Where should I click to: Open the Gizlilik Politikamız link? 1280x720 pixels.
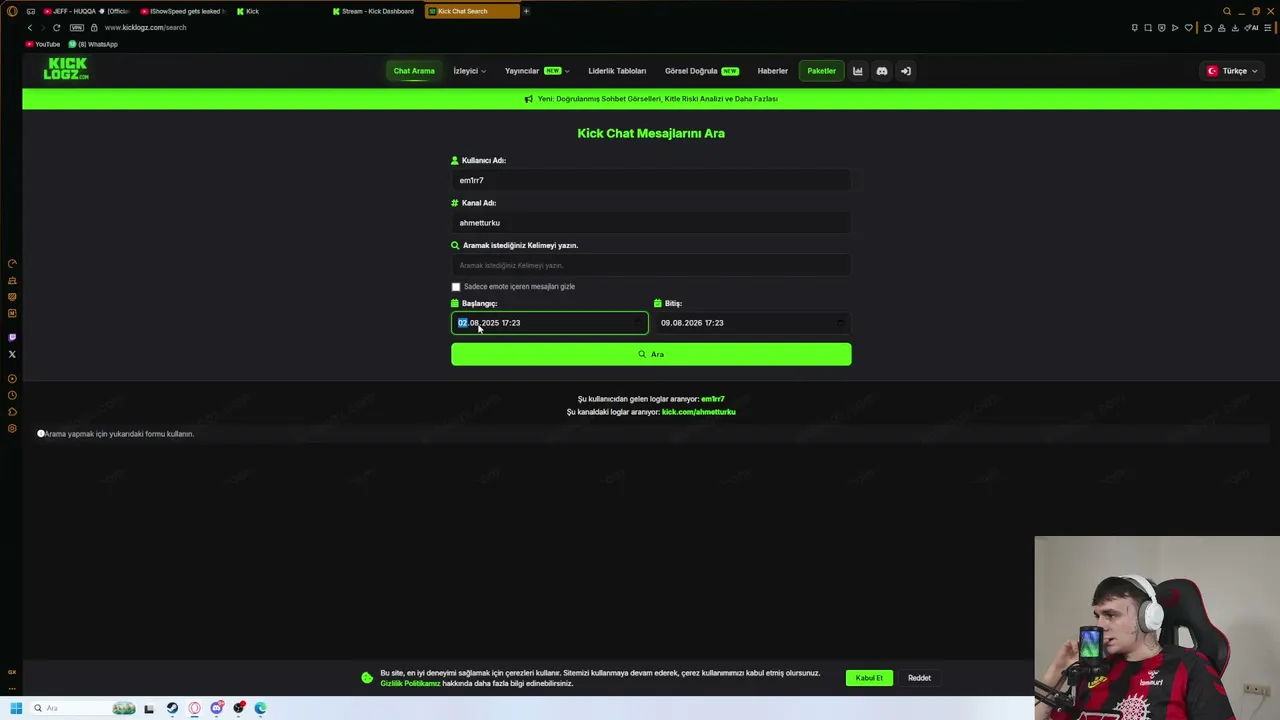tap(410, 684)
